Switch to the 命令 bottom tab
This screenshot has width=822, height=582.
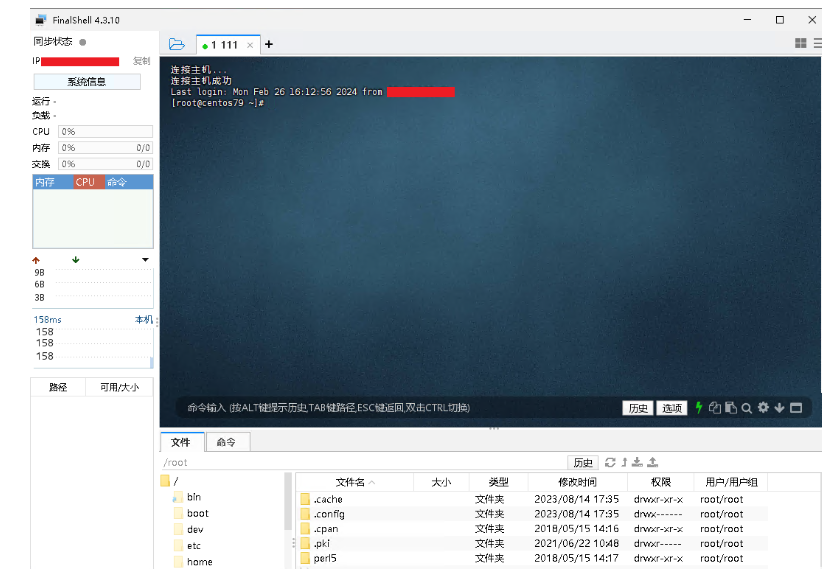(226, 442)
